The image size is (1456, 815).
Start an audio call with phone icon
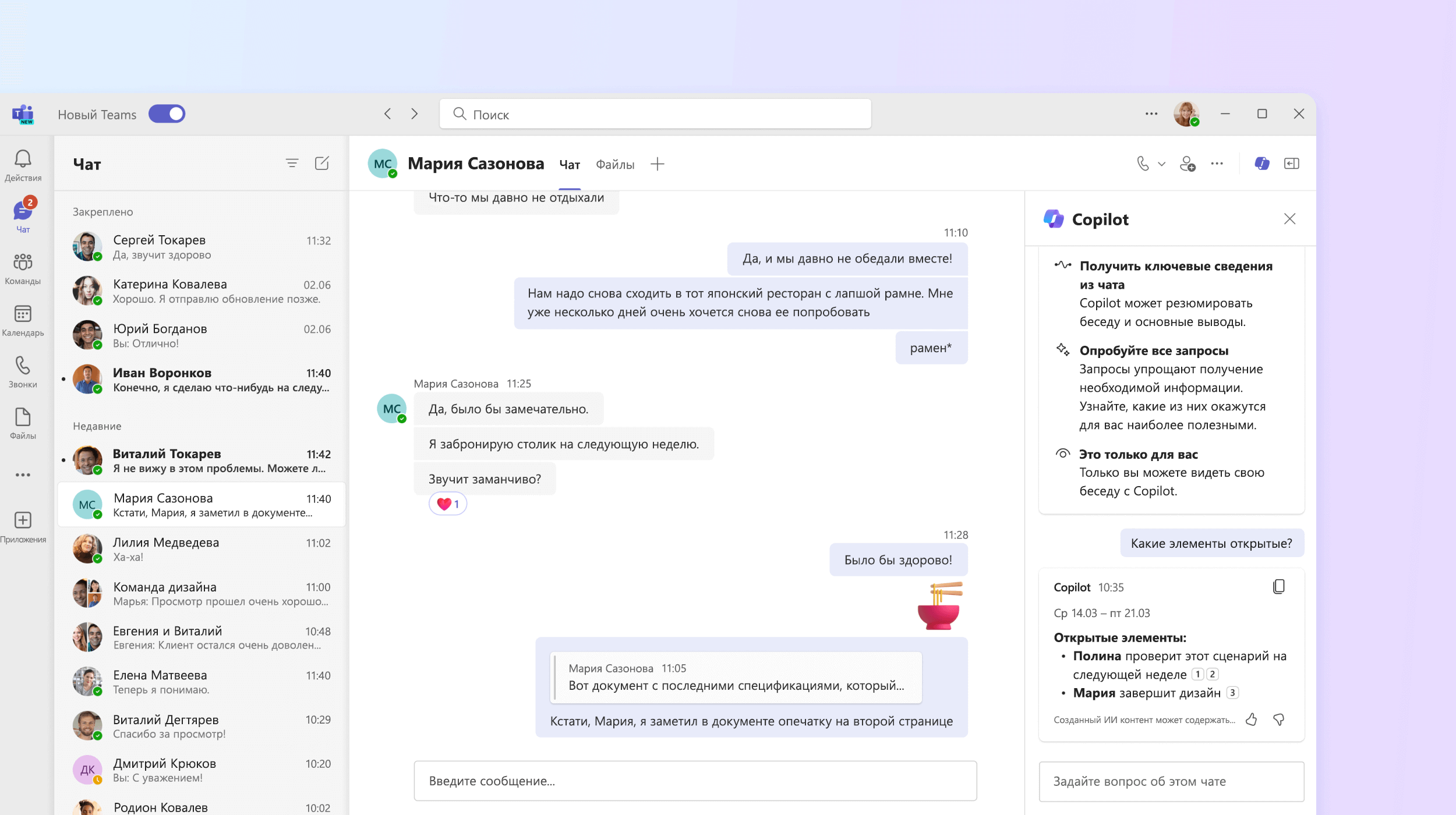[x=1143, y=164]
